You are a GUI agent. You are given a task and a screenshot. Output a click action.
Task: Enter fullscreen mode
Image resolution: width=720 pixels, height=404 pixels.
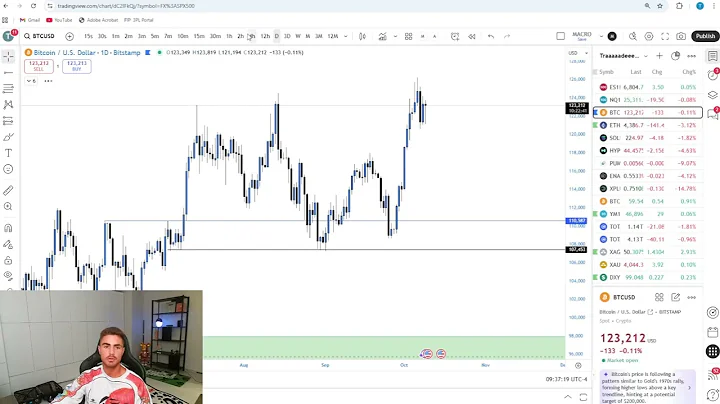[665, 36]
